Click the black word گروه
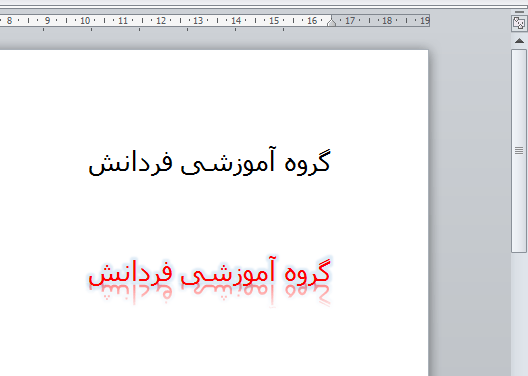Screen dimensions: 528x376 pyautogui.click(x=307, y=162)
